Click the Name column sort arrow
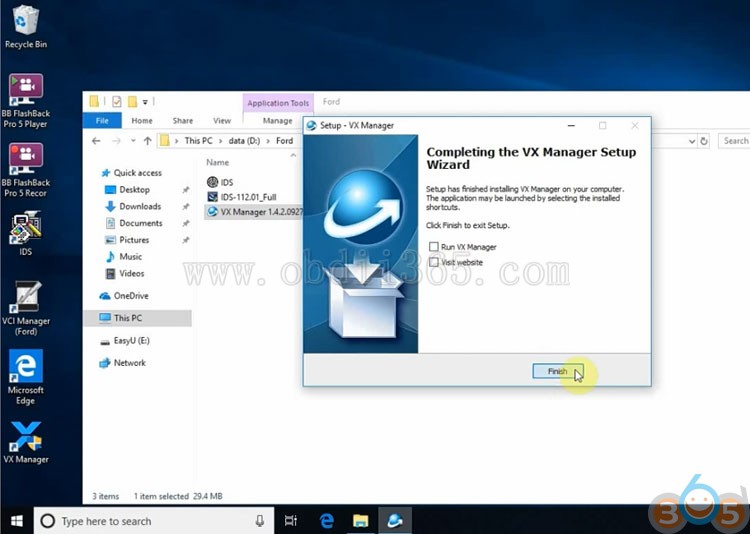This screenshot has width=750, height=534. click(x=293, y=155)
